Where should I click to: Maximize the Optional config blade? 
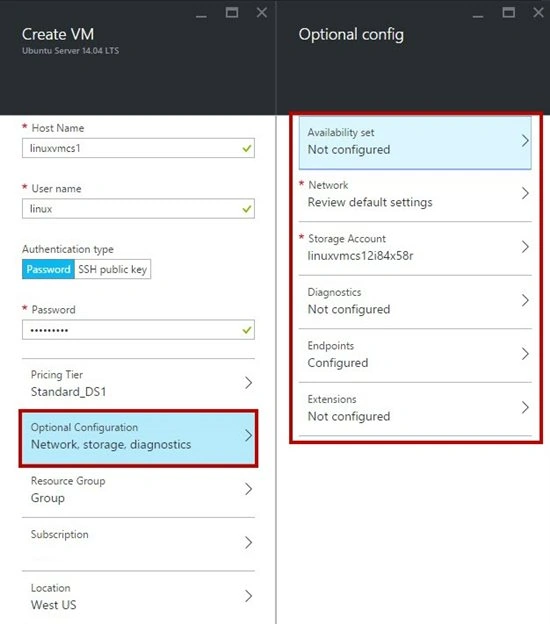pos(508,13)
